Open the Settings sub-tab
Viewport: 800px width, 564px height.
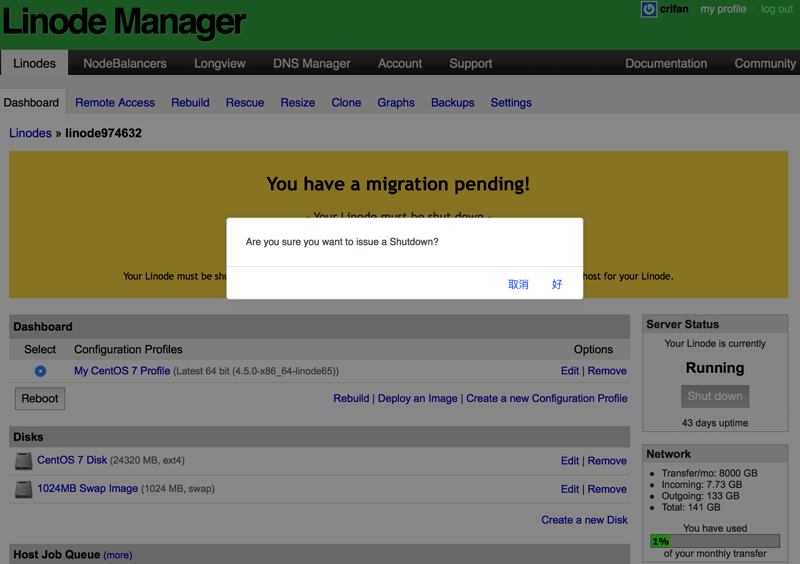click(511, 103)
